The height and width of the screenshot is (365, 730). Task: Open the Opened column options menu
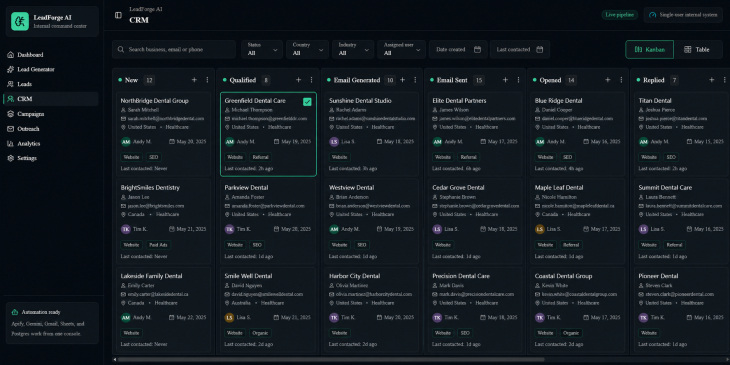click(x=621, y=80)
